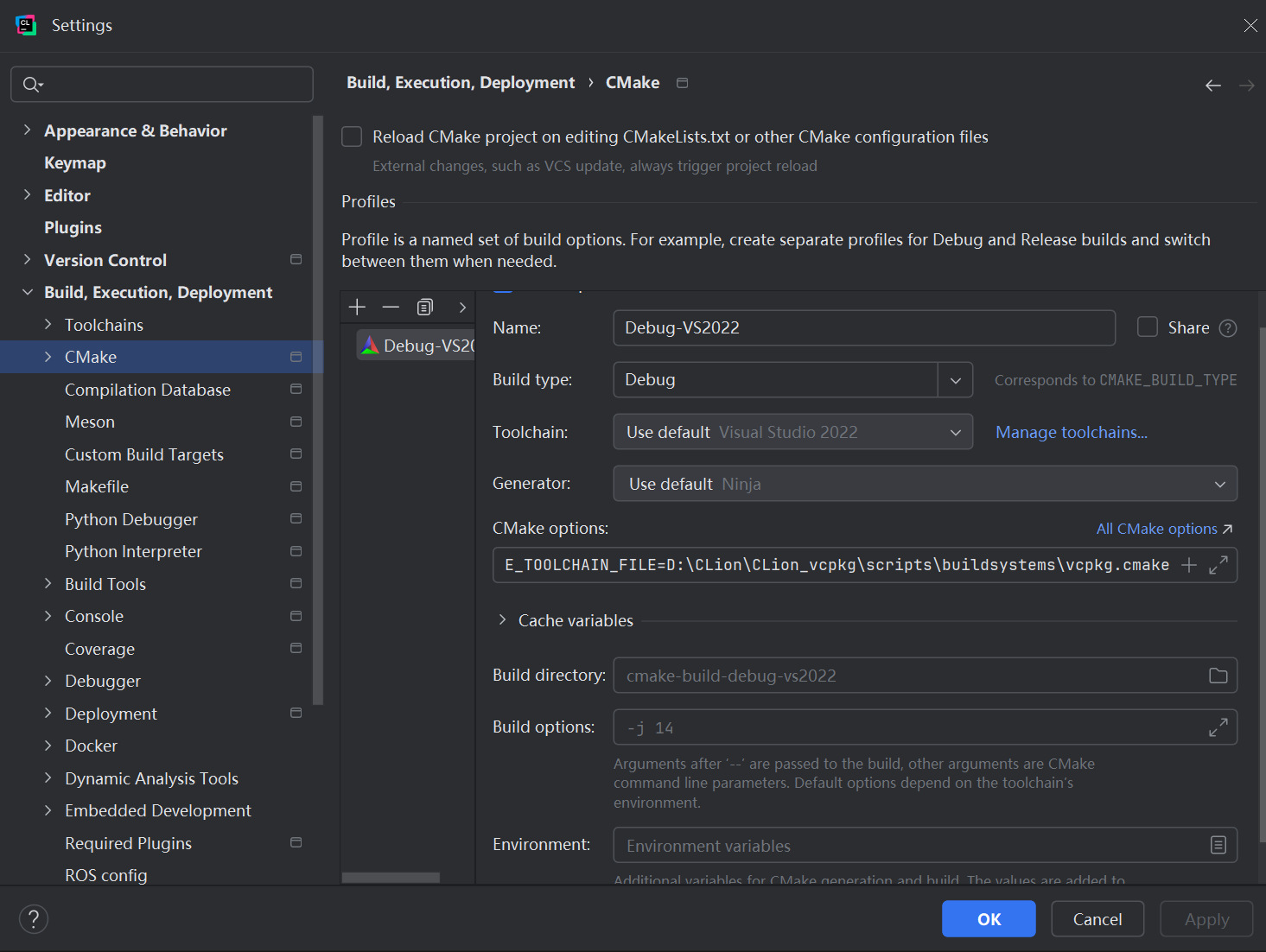This screenshot has width=1266, height=952.
Task: Open the Generator dropdown
Action: click(1219, 484)
